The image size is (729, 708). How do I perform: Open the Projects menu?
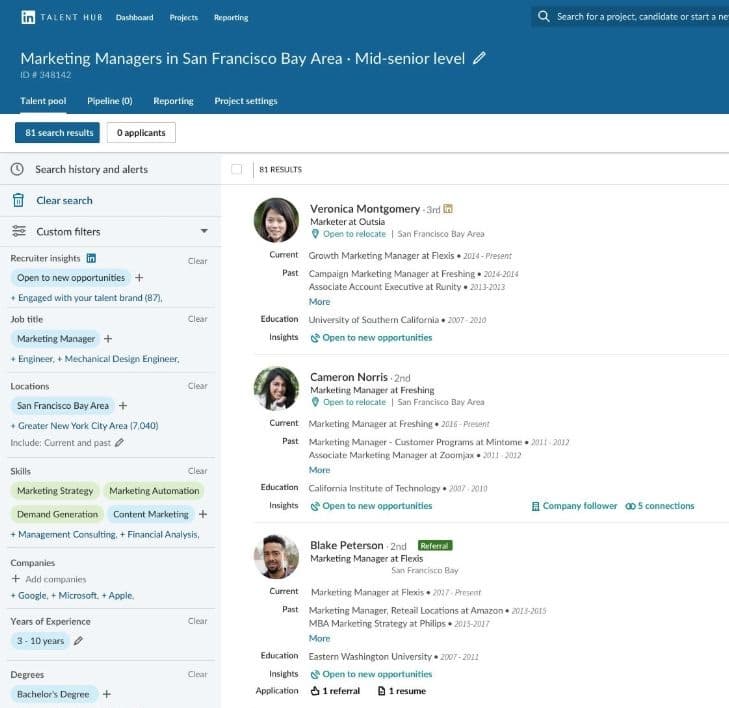point(184,17)
